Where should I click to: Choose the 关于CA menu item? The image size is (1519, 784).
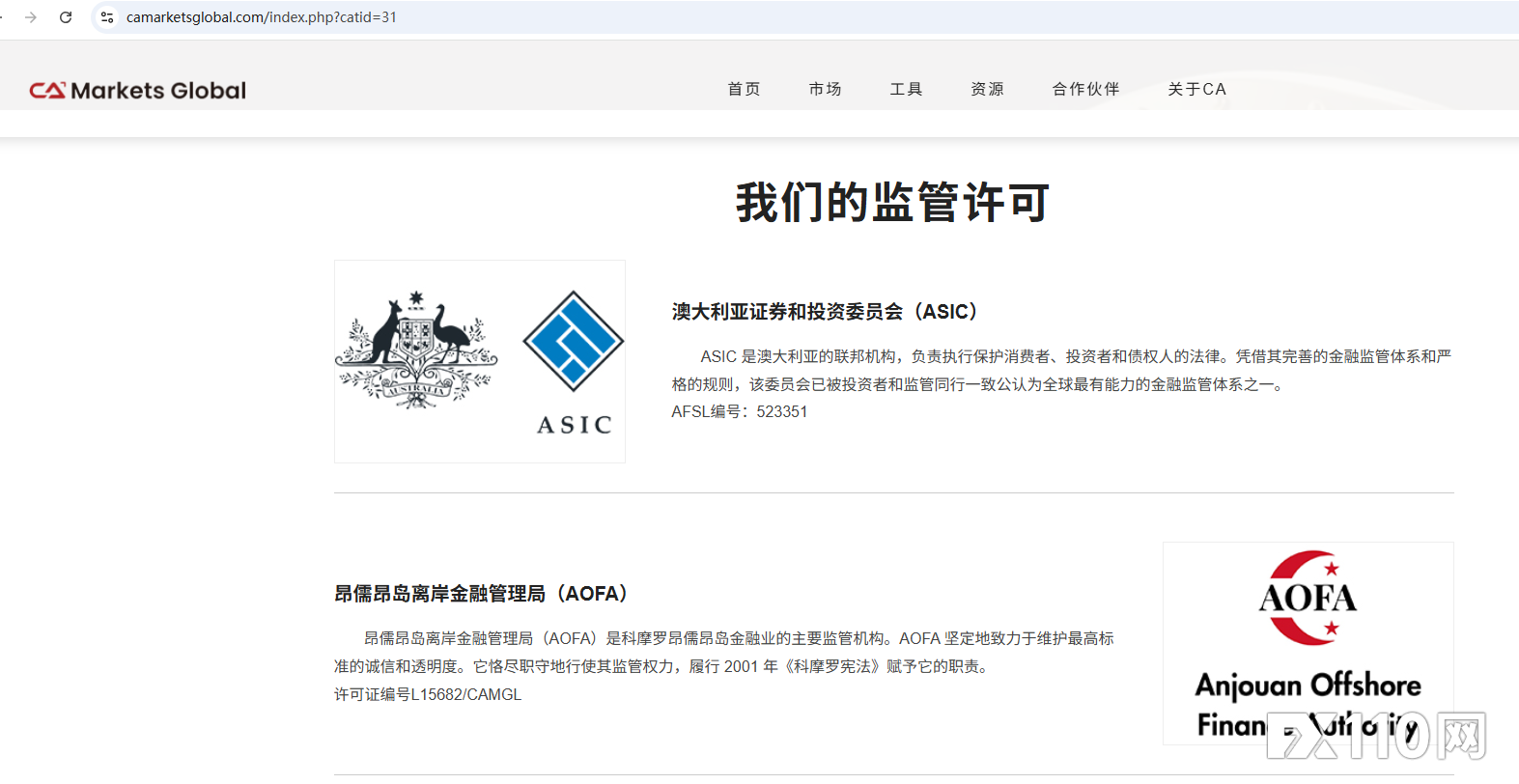point(1196,89)
